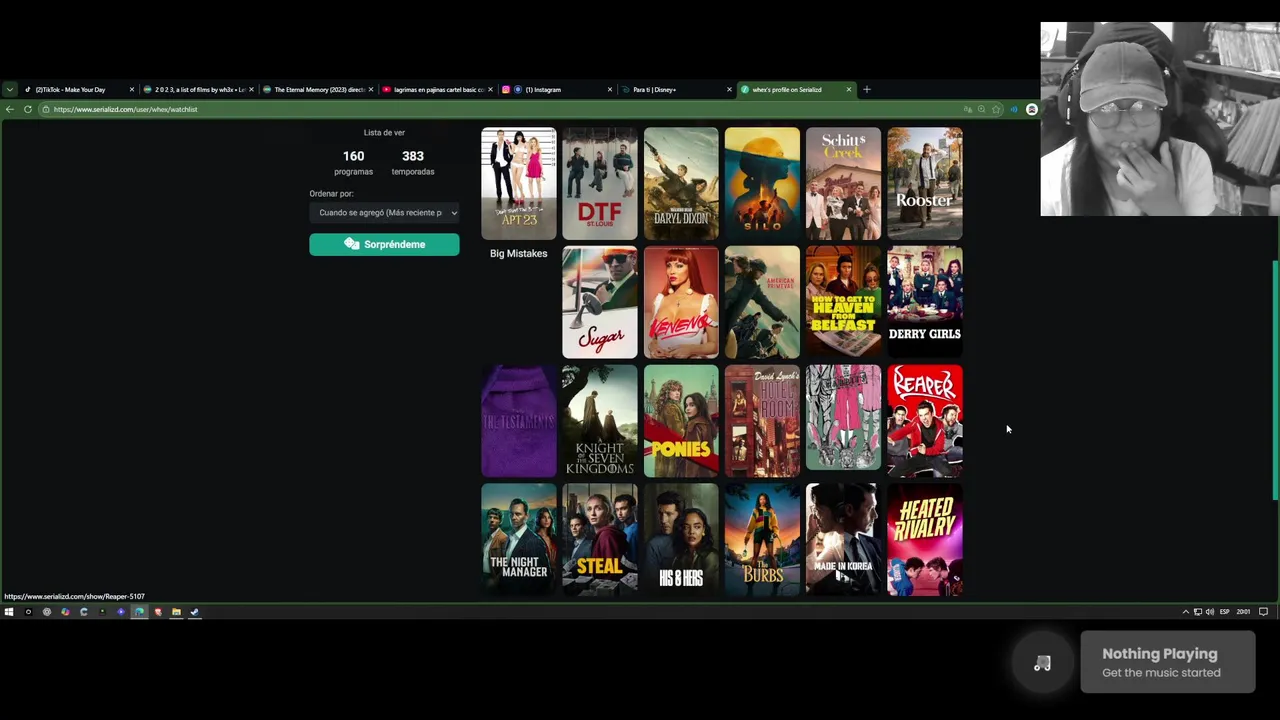Open the Ponies show poster

coord(681,421)
